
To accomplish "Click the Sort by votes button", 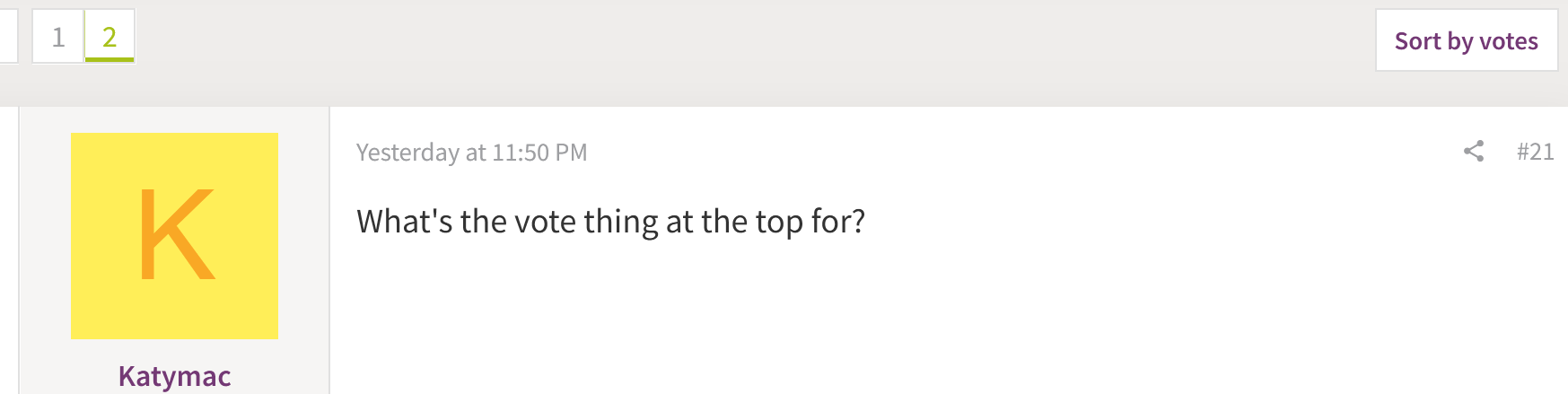I will [1466, 40].
